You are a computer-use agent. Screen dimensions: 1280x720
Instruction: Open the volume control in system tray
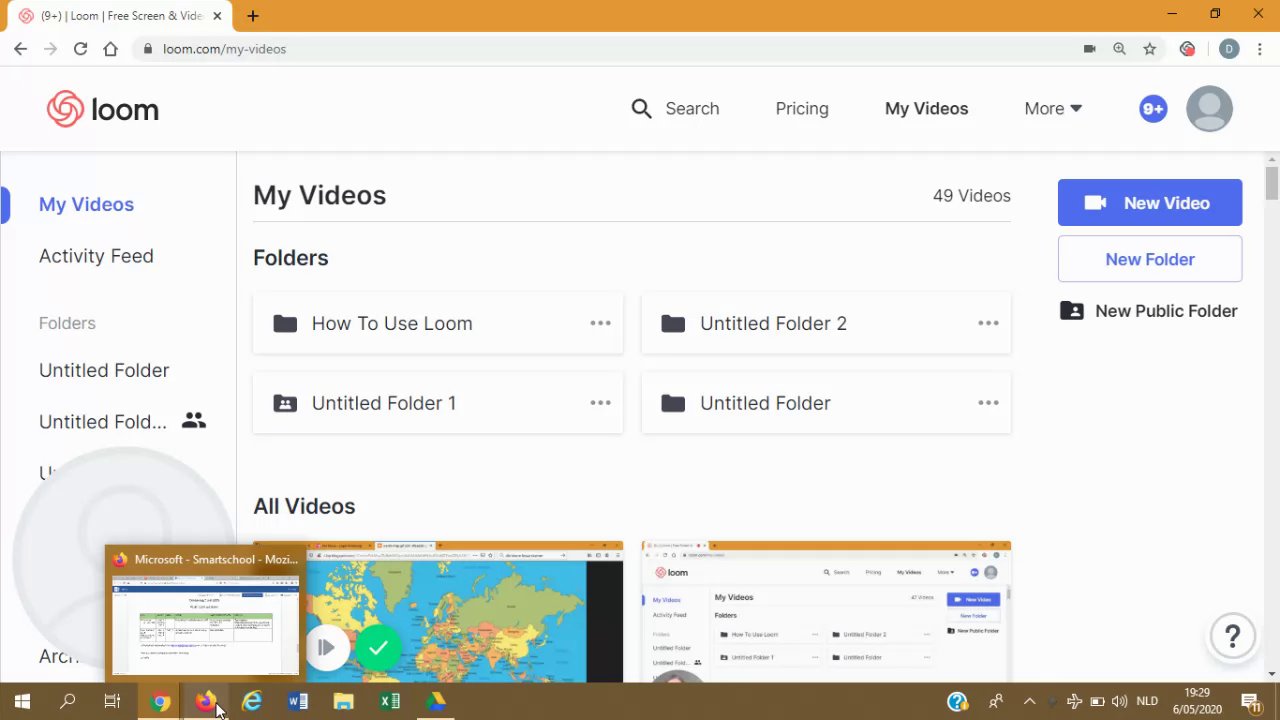(1119, 702)
